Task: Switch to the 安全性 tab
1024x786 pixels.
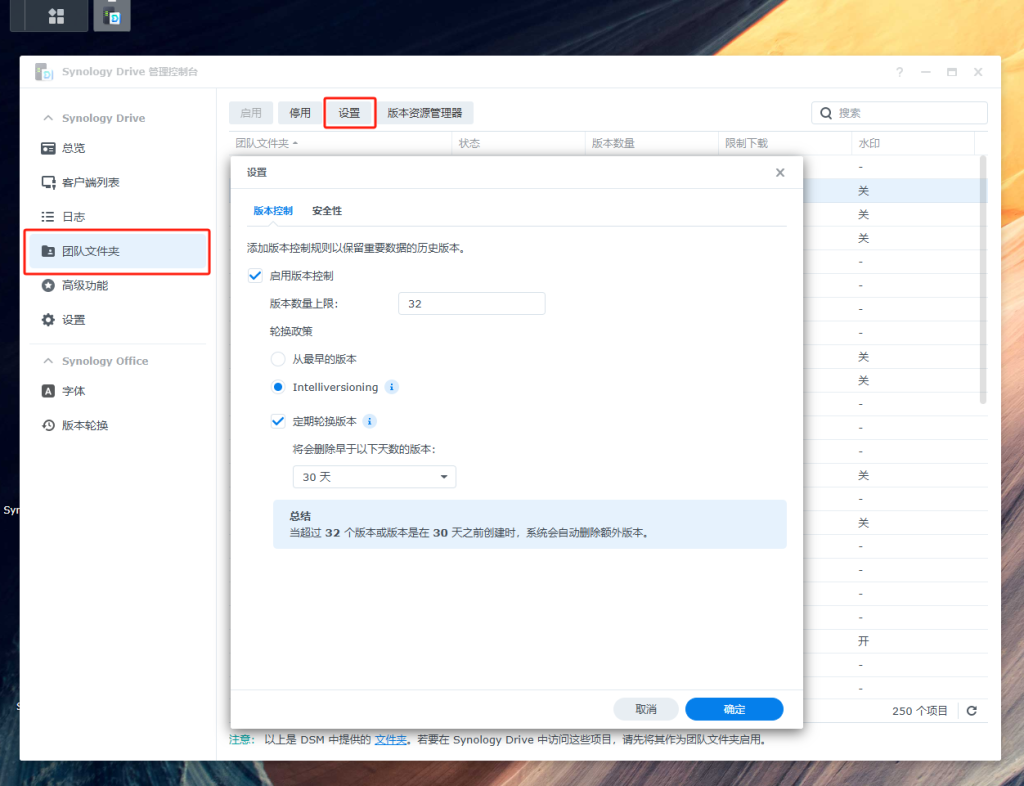Action: (x=327, y=211)
